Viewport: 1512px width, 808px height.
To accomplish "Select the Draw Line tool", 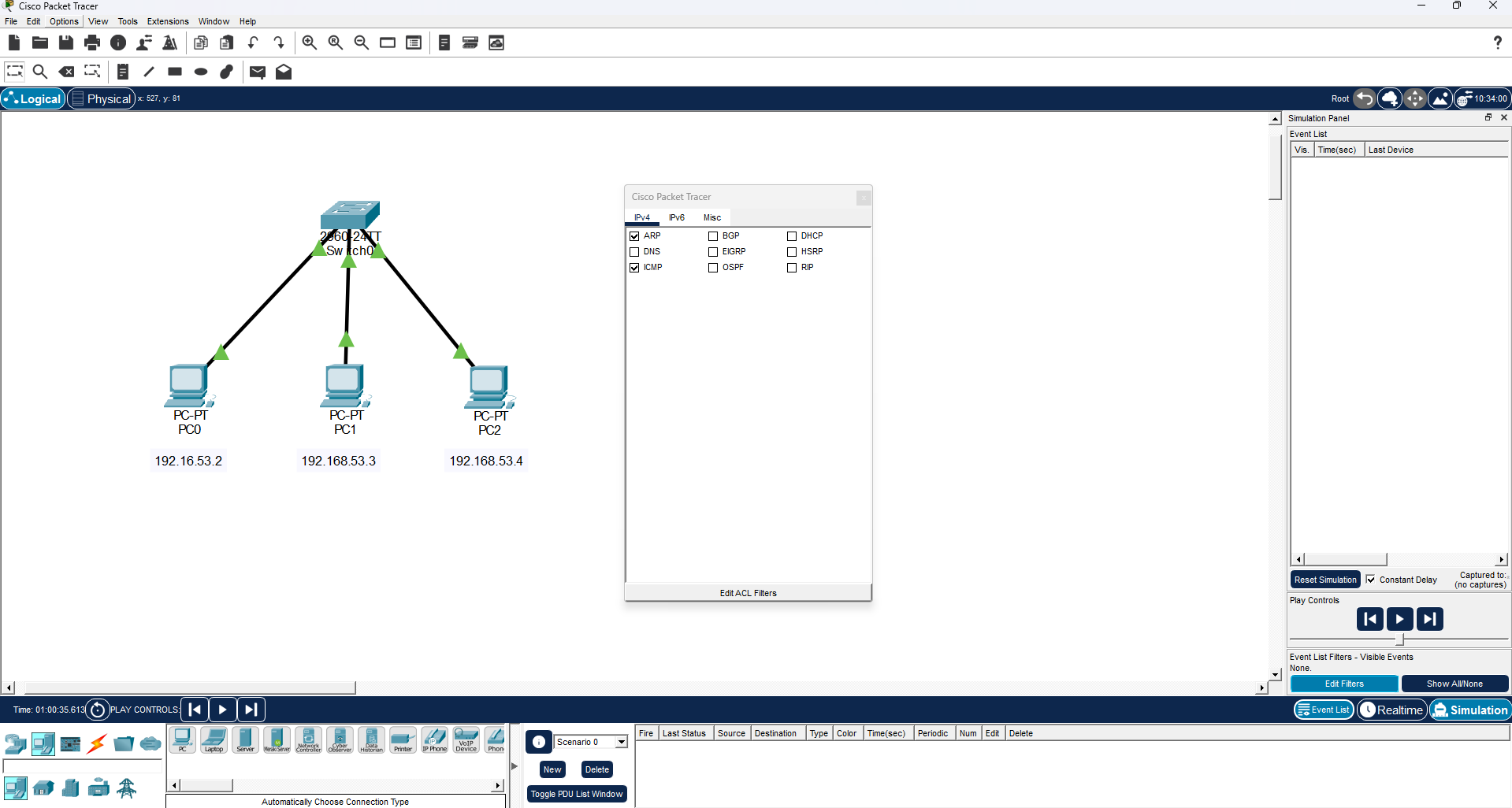I will coord(148,72).
